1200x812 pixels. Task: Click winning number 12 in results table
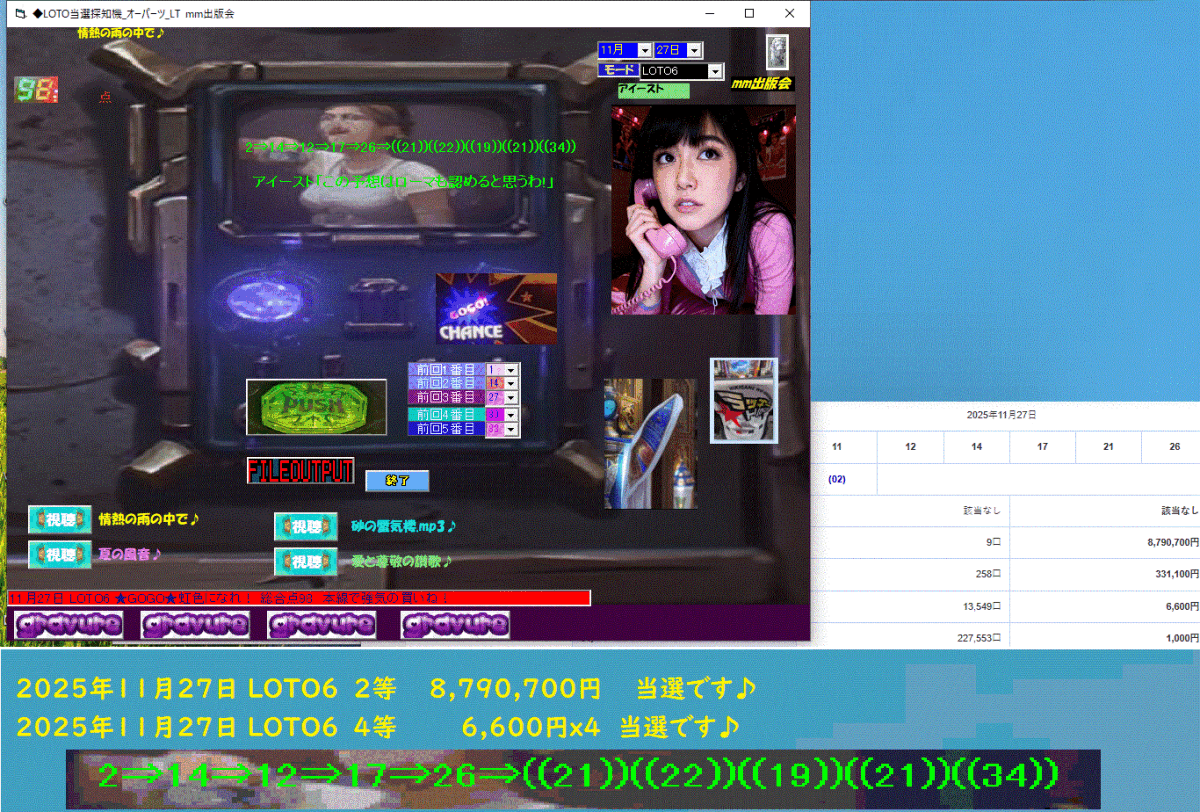coord(910,447)
